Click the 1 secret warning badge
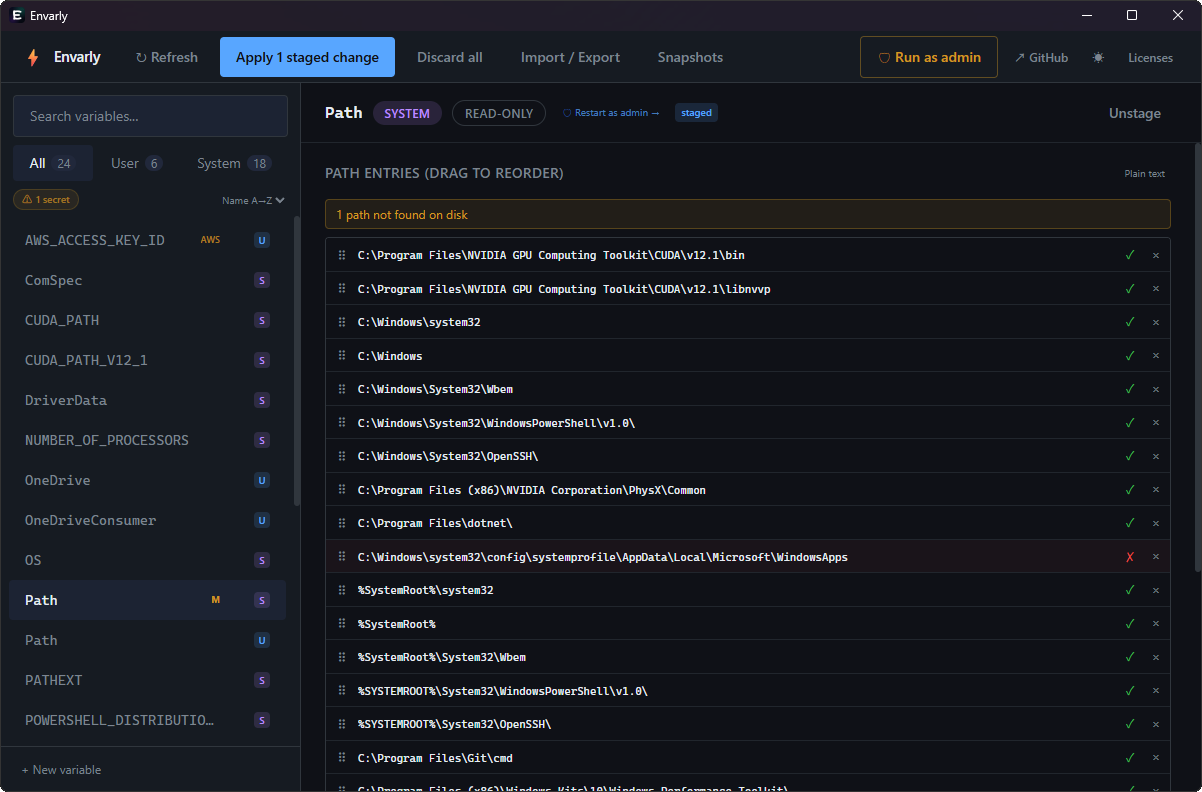The height and width of the screenshot is (792, 1202). coord(46,200)
